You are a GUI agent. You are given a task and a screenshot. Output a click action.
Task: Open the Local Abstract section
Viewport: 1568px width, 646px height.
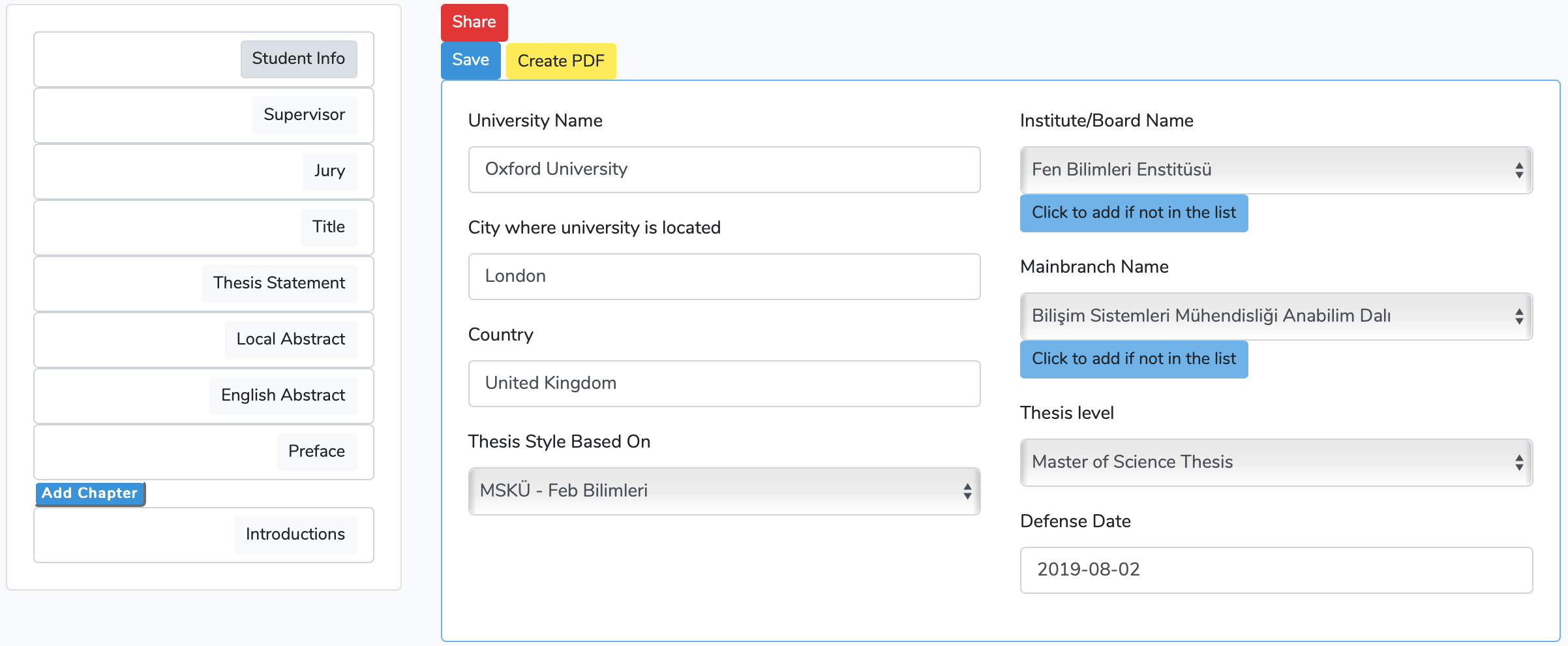pyautogui.click(x=290, y=339)
